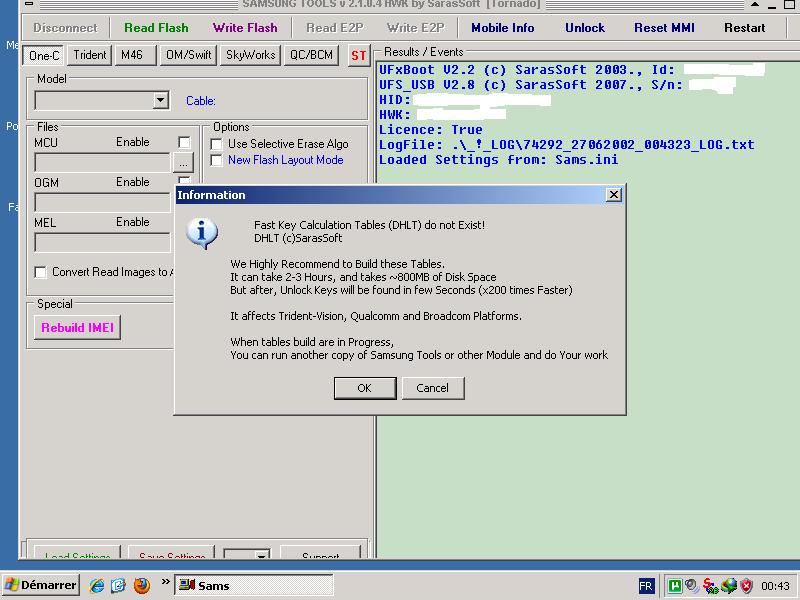The height and width of the screenshot is (600, 800).
Task: Toggle Convert Read Images checkbox
Action: (40, 272)
